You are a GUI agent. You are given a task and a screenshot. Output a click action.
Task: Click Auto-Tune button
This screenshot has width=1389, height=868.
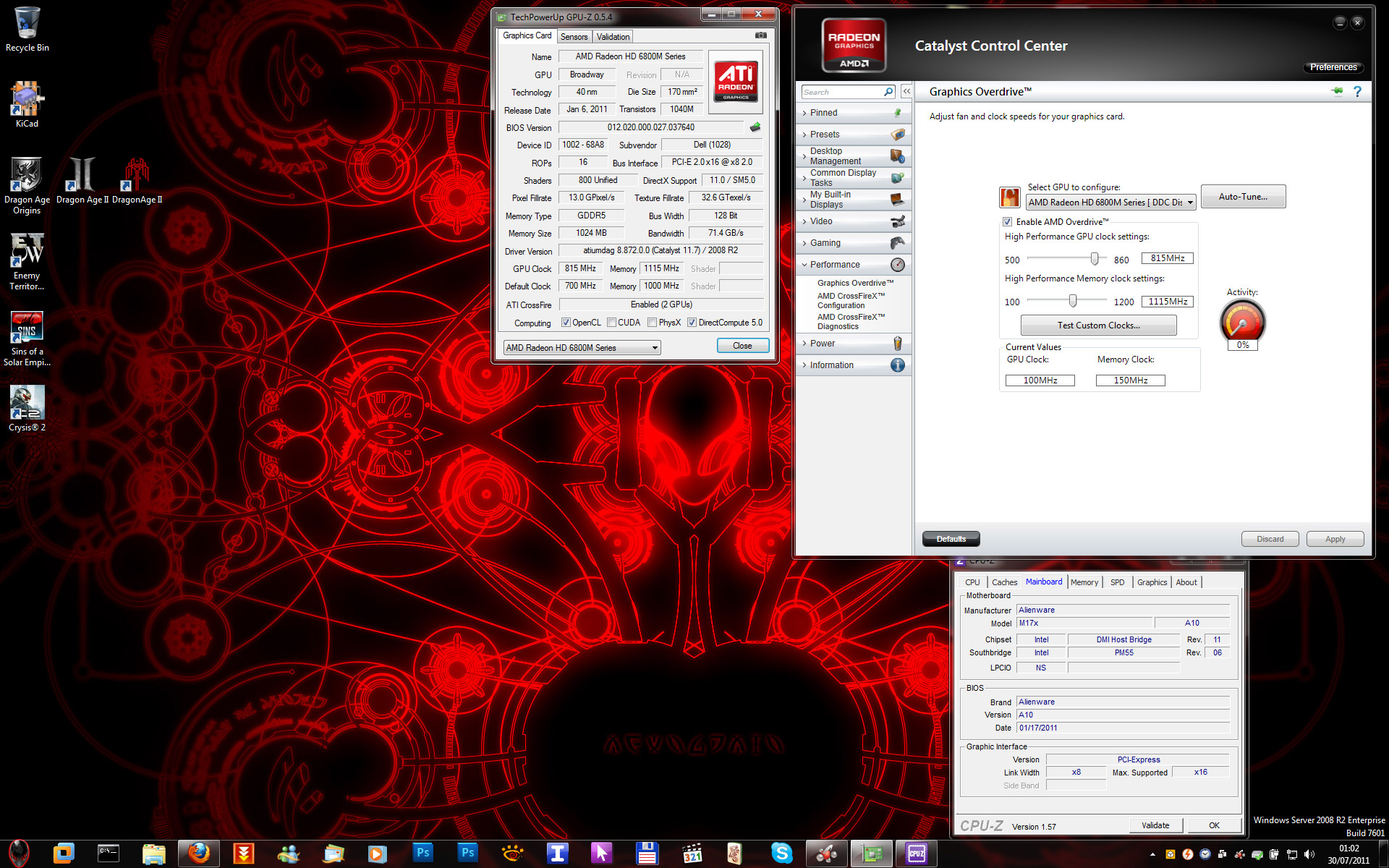1243,197
